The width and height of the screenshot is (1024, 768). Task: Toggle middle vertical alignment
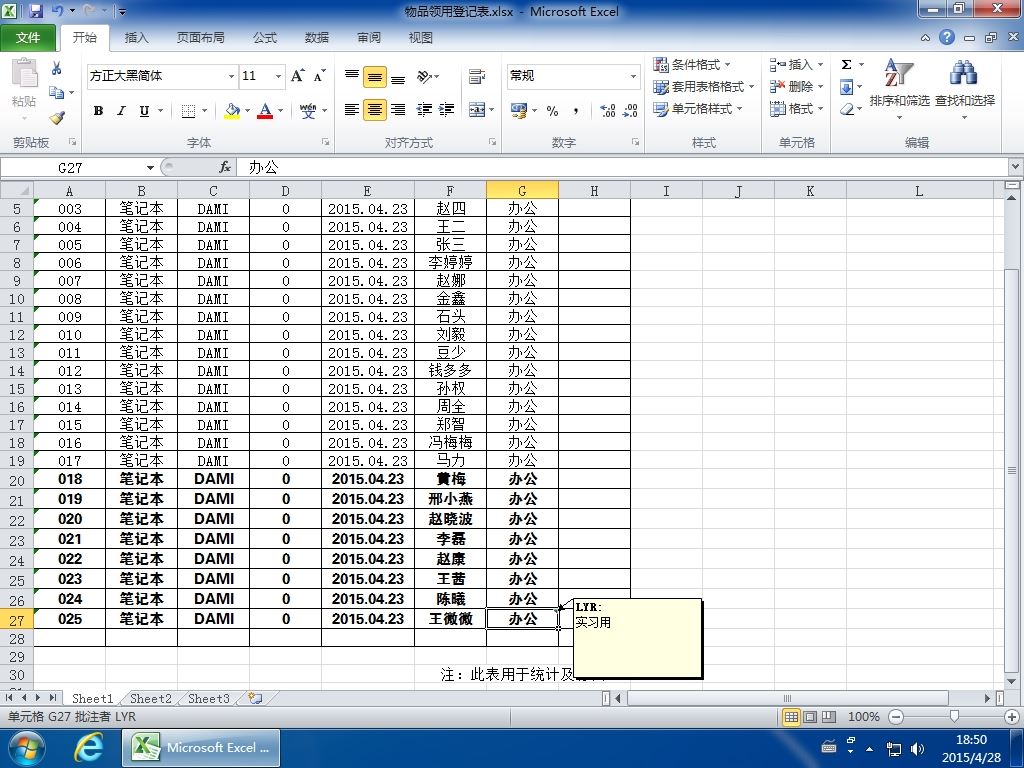point(374,76)
